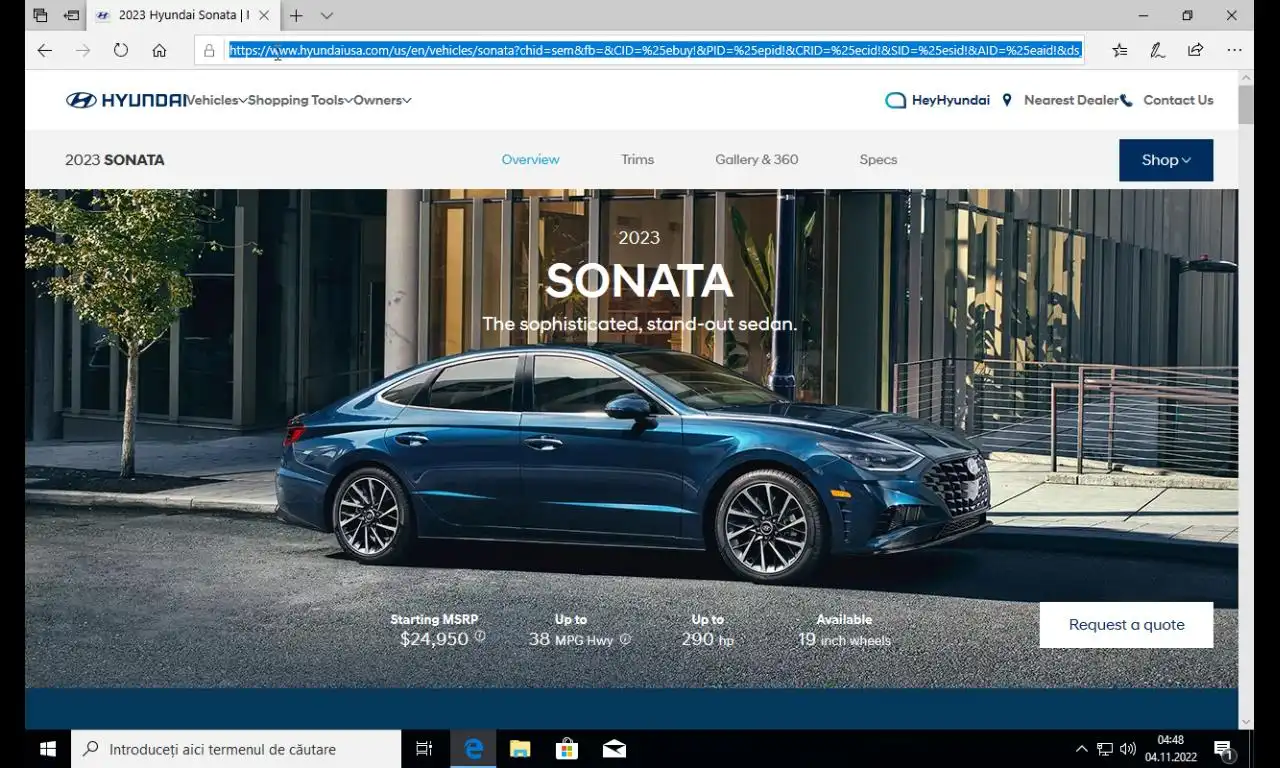Open the Add notes pen icon
Screen dimensions: 1280x768
(x=1157, y=50)
